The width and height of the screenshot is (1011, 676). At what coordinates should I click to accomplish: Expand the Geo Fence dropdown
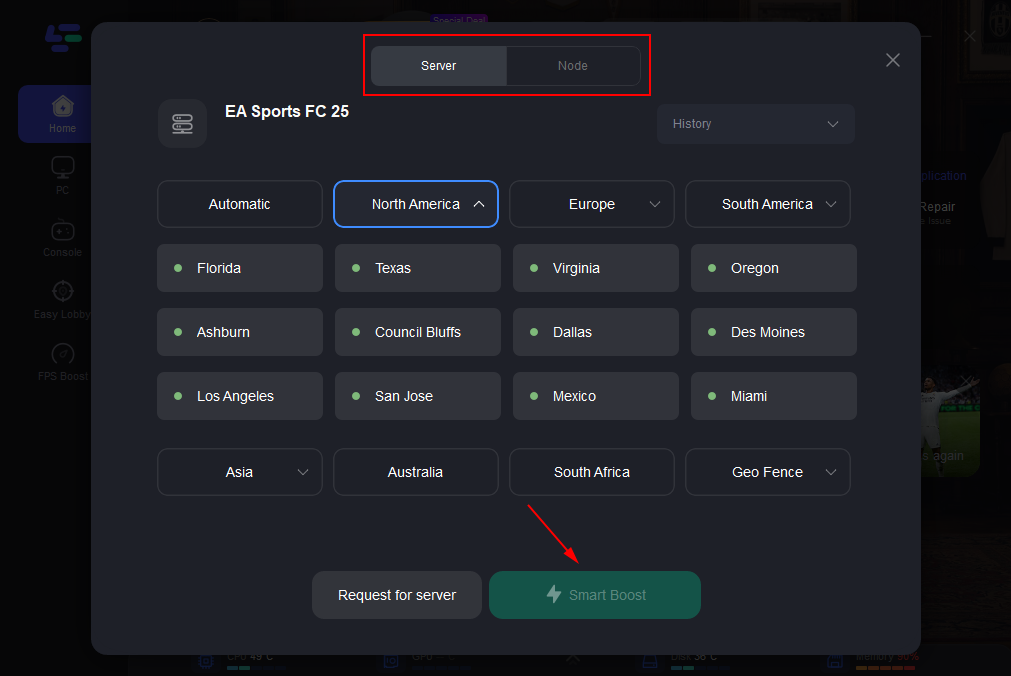(x=768, y=472)
